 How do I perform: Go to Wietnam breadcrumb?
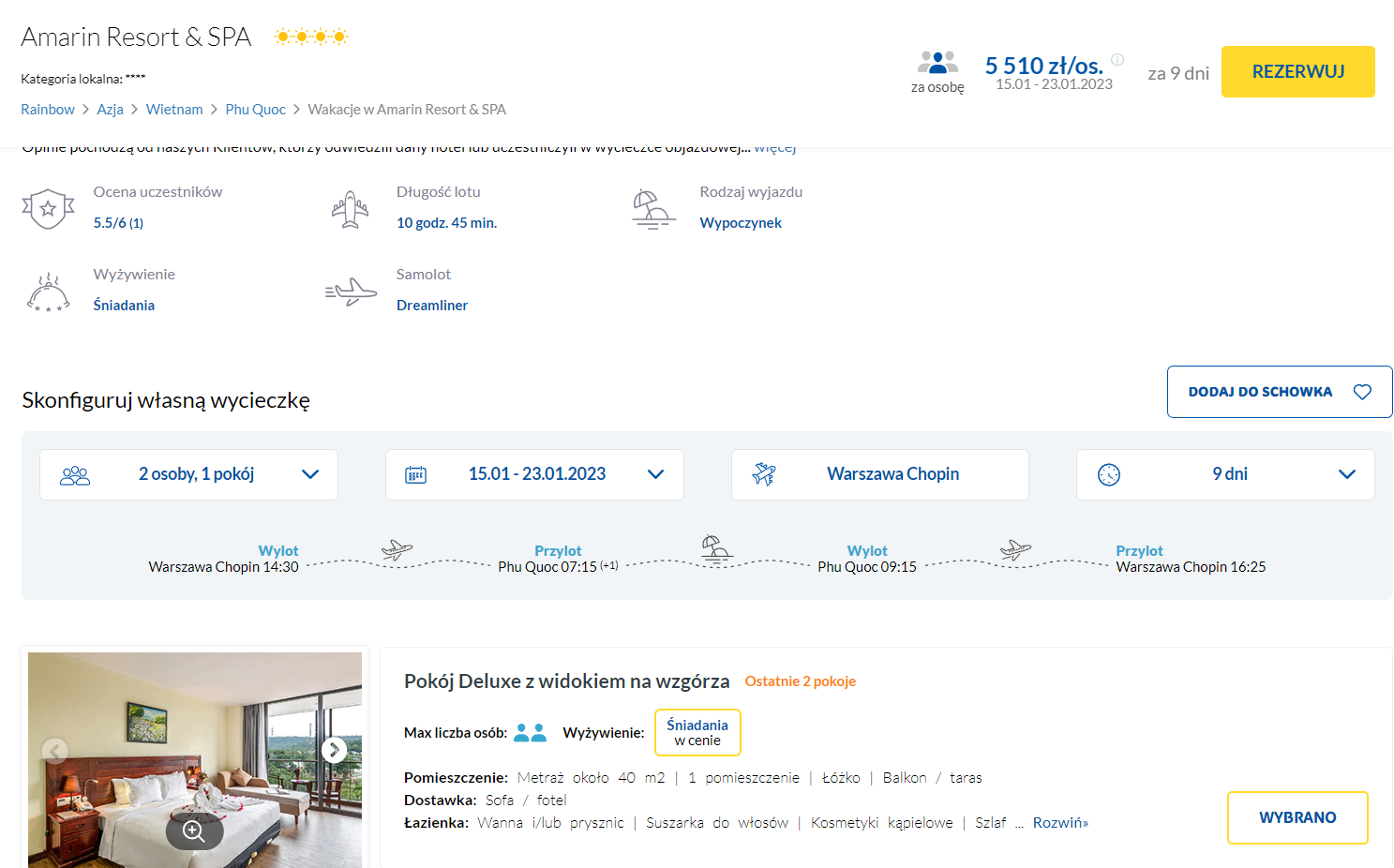pyautogui.click(x=174, y=110)
